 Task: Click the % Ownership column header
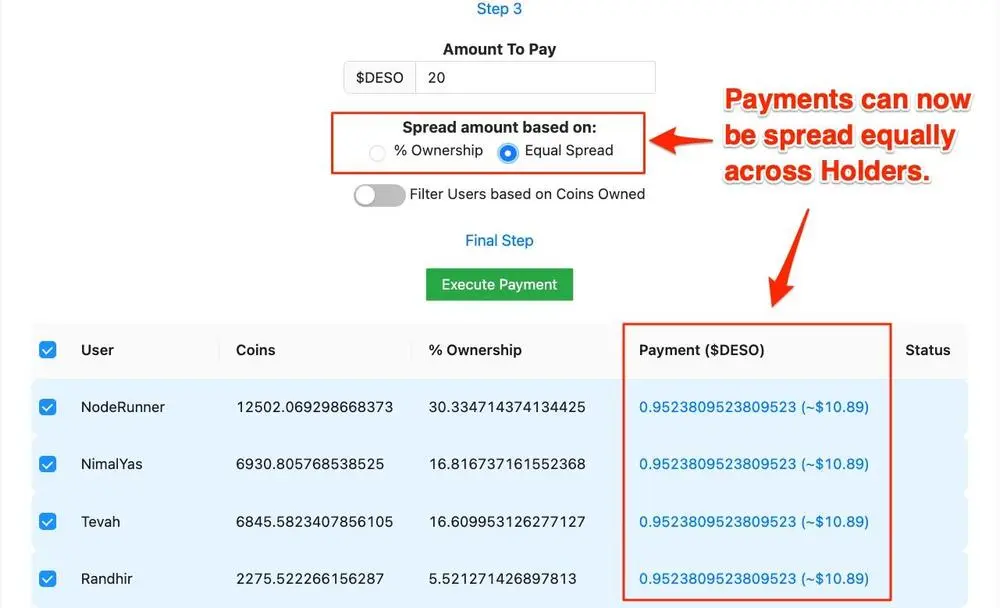click(475, 350)
